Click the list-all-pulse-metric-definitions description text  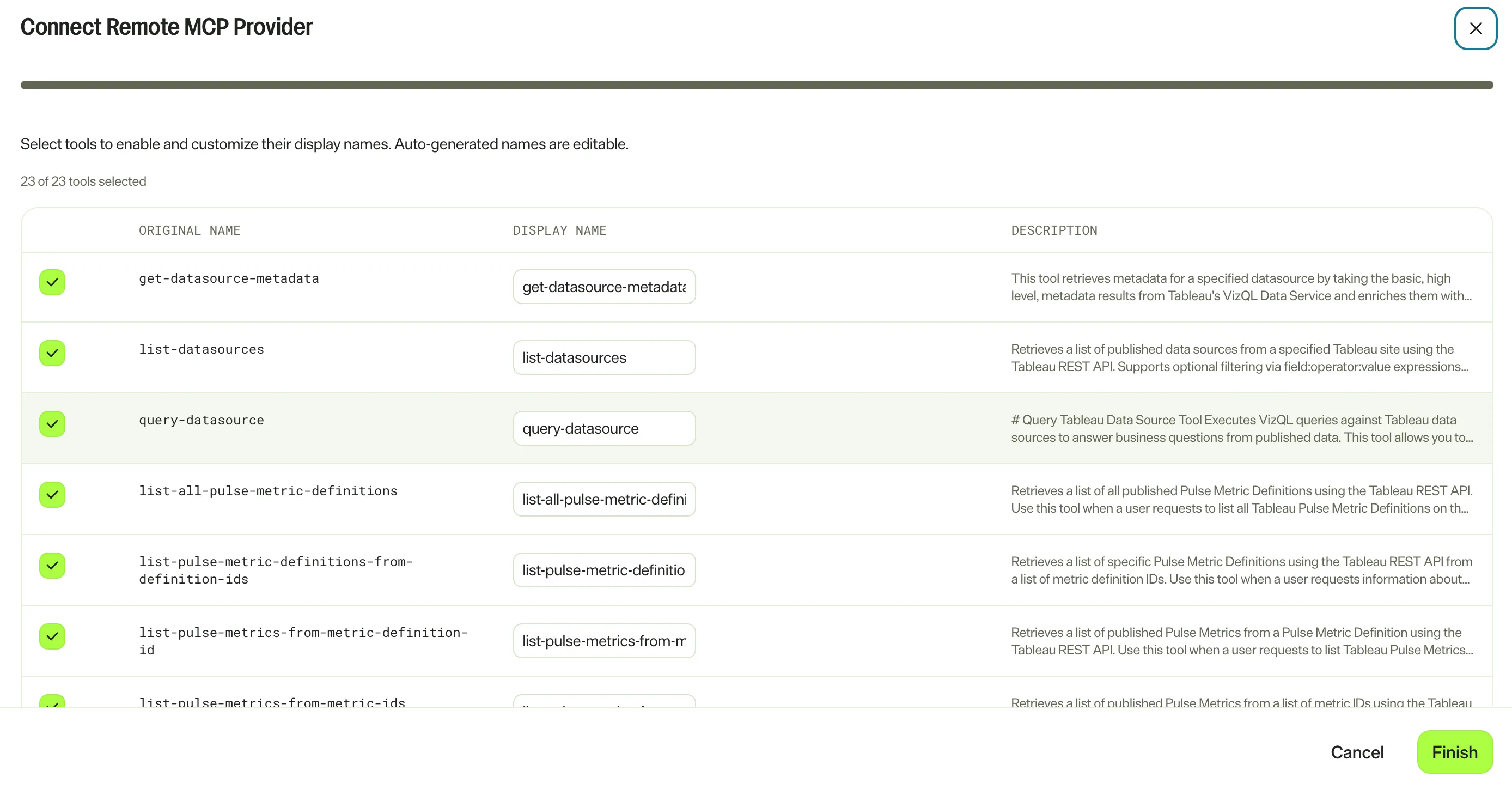[1241, 500]
